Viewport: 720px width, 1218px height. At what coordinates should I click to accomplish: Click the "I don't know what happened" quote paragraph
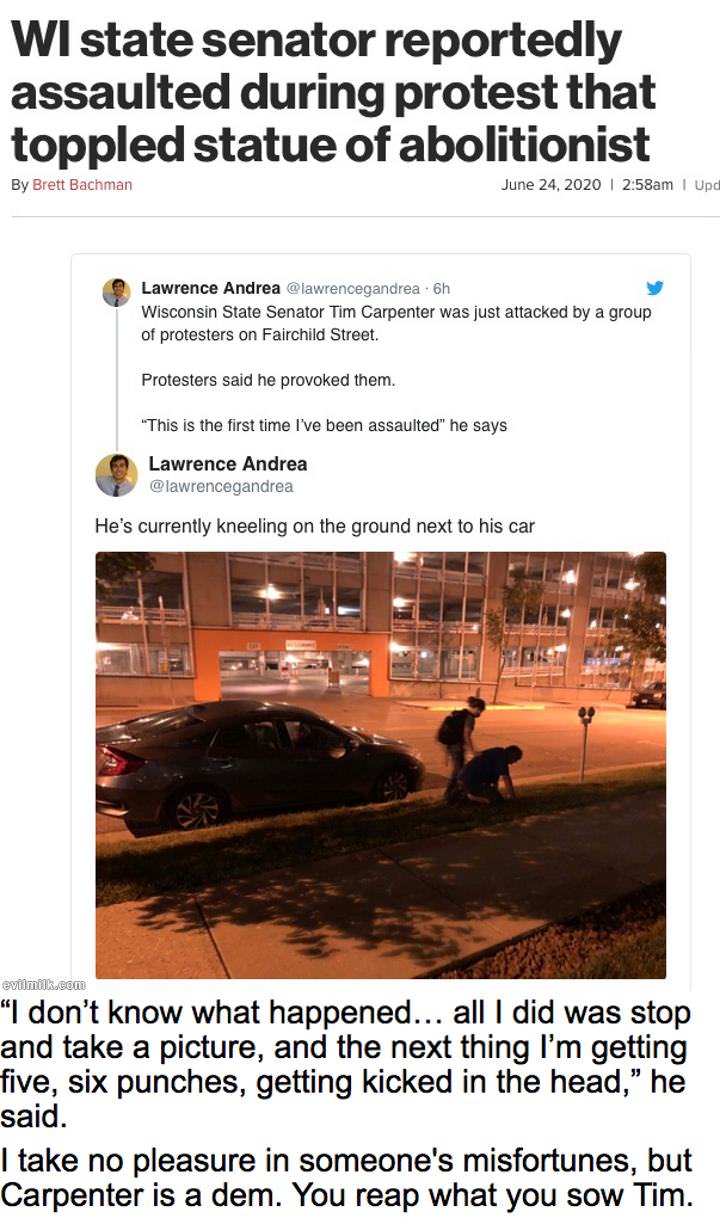pos(345,1064)
